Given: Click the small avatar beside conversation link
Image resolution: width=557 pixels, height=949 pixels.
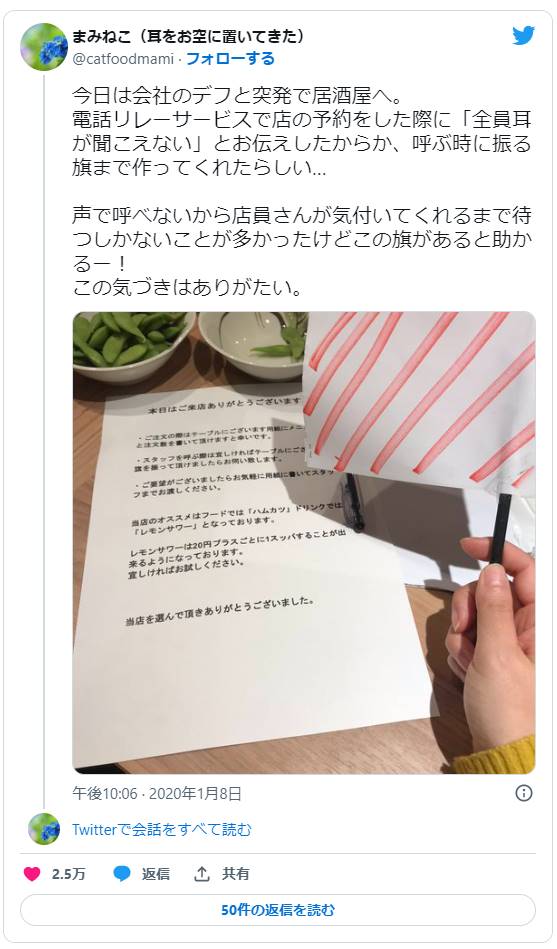Looking at the screenshot, I should pos(44,829).
